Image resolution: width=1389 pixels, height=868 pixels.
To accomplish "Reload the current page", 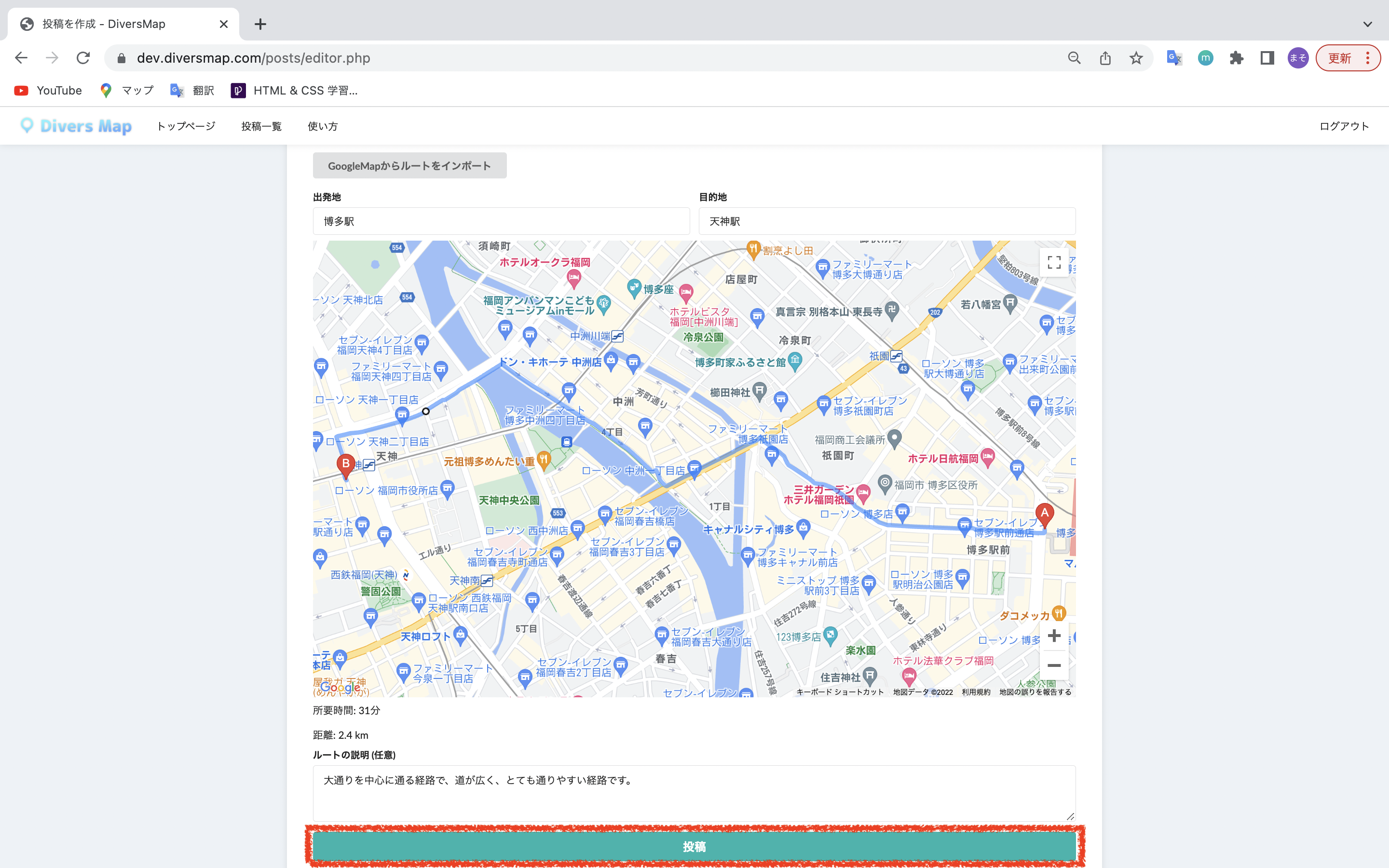I will [x=82, y=57].
